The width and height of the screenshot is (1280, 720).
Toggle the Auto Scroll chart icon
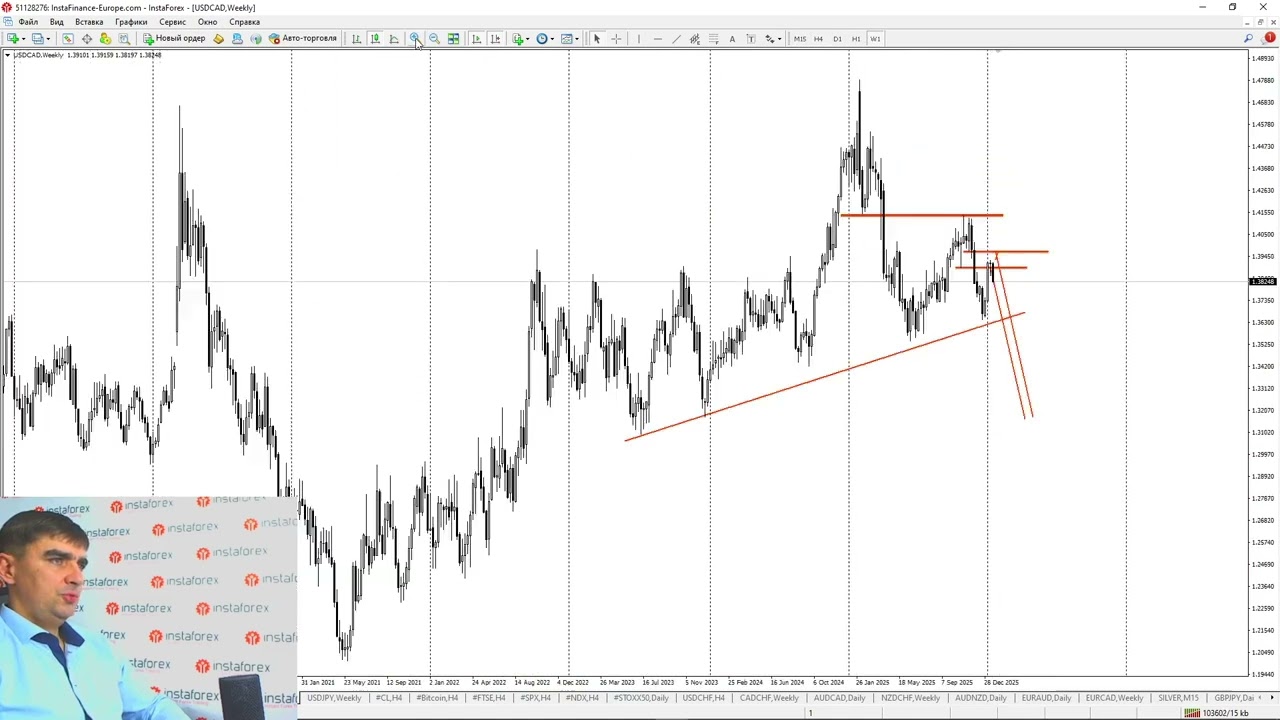coord(476,39)
